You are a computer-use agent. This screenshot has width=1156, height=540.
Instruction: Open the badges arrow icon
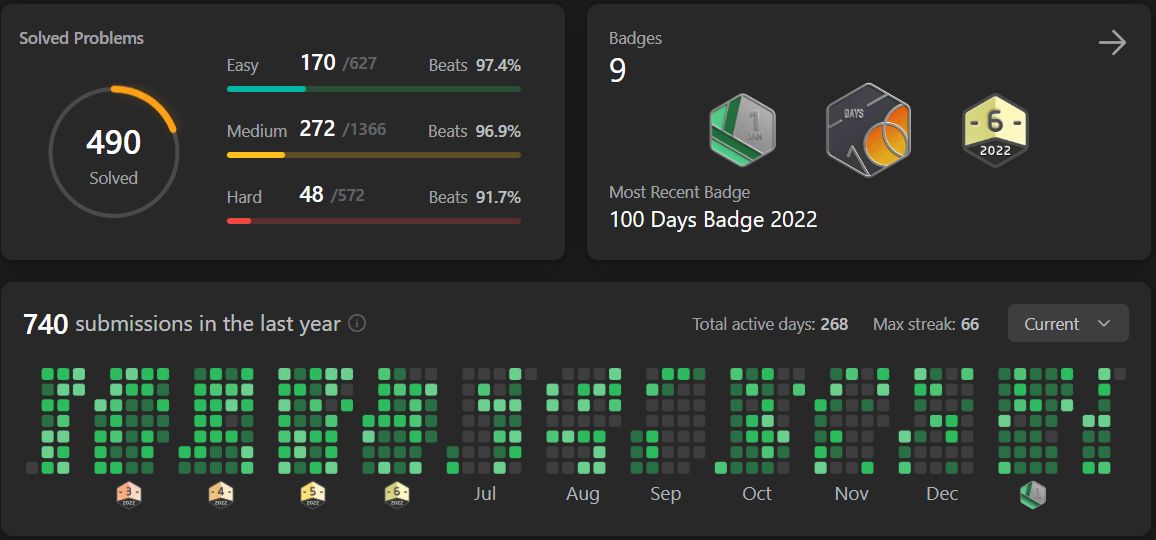1113,43
